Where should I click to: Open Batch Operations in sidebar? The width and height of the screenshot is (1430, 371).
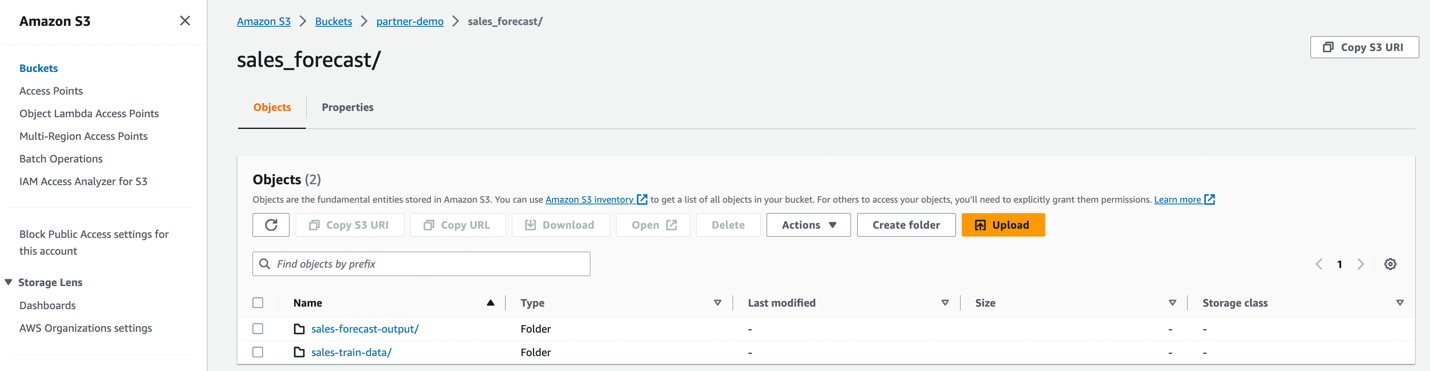[x=61, y=159]
